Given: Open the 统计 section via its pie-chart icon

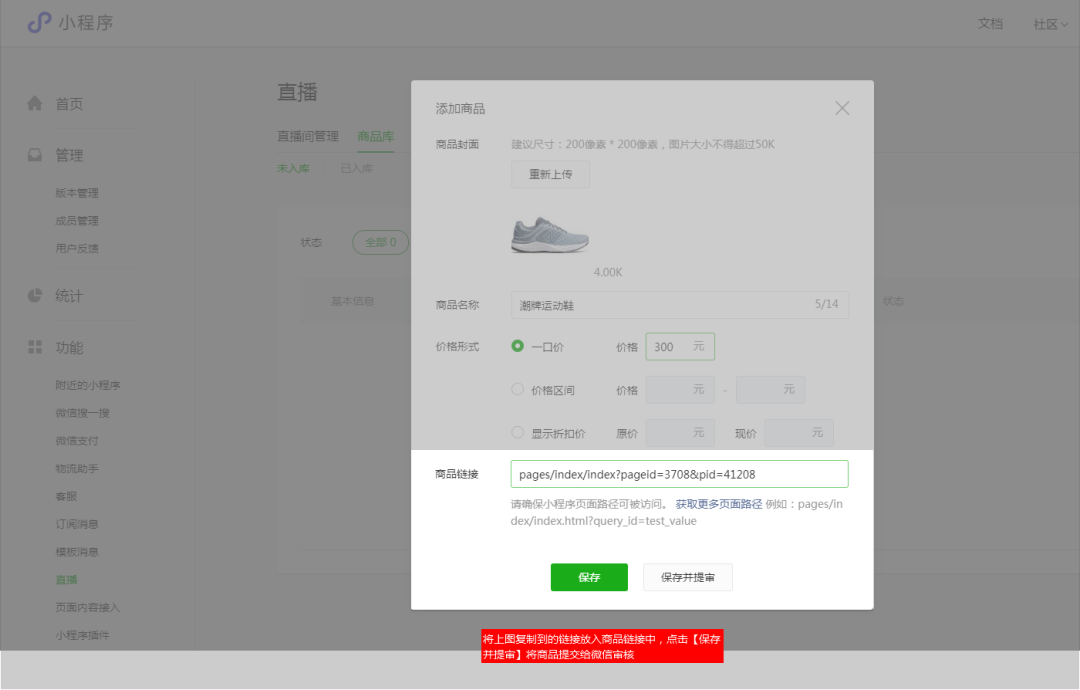Looking at the screenshot, I should (x=36, y=295).
